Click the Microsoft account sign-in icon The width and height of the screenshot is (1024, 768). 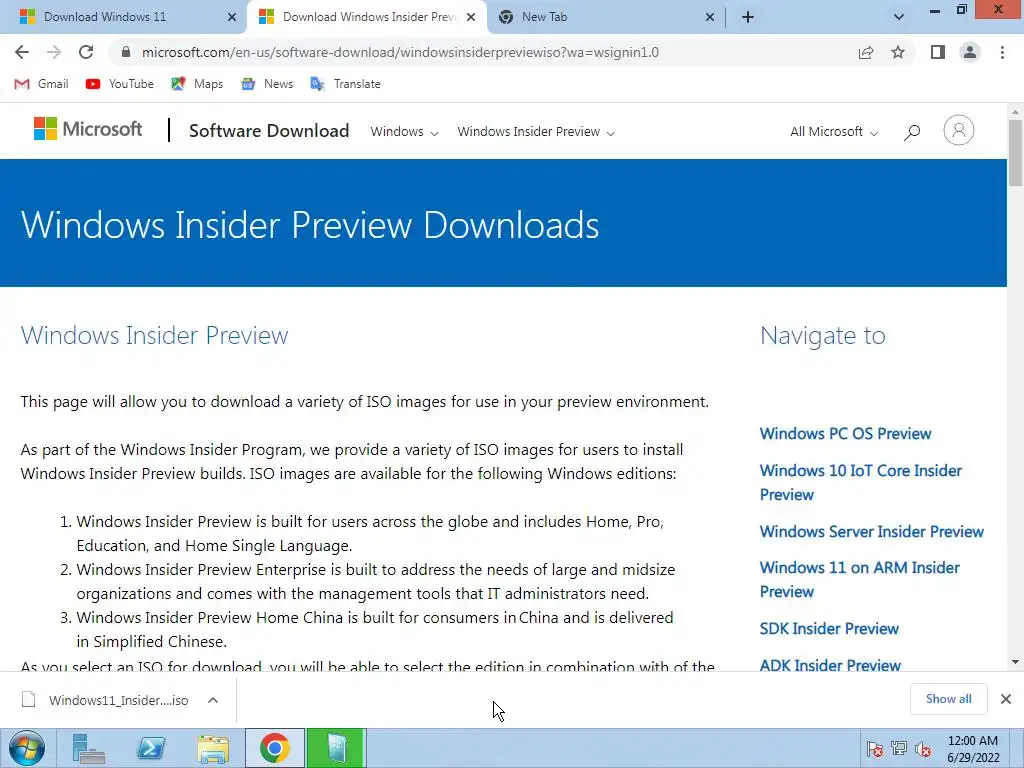(x=959, y=130)
